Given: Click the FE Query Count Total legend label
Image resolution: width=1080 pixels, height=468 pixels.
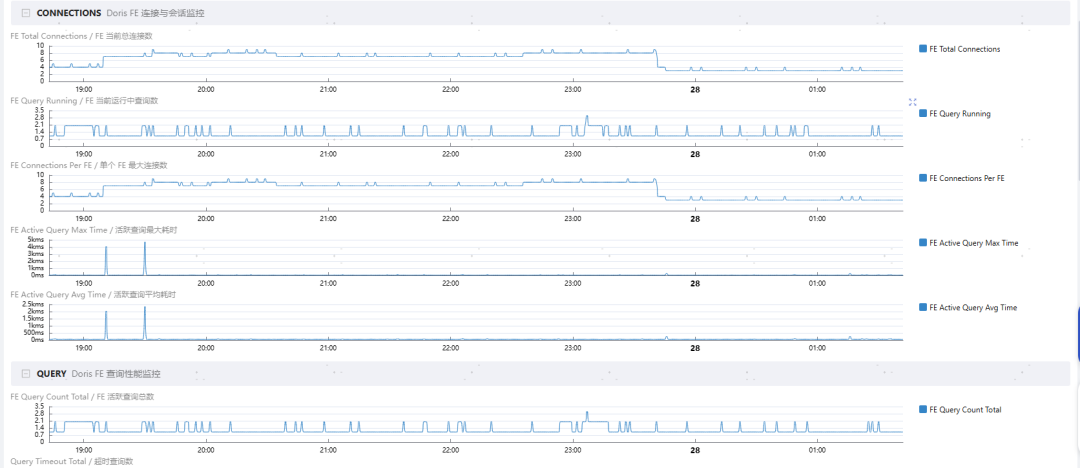Looking at the screenshot, I should coord(965,409).
